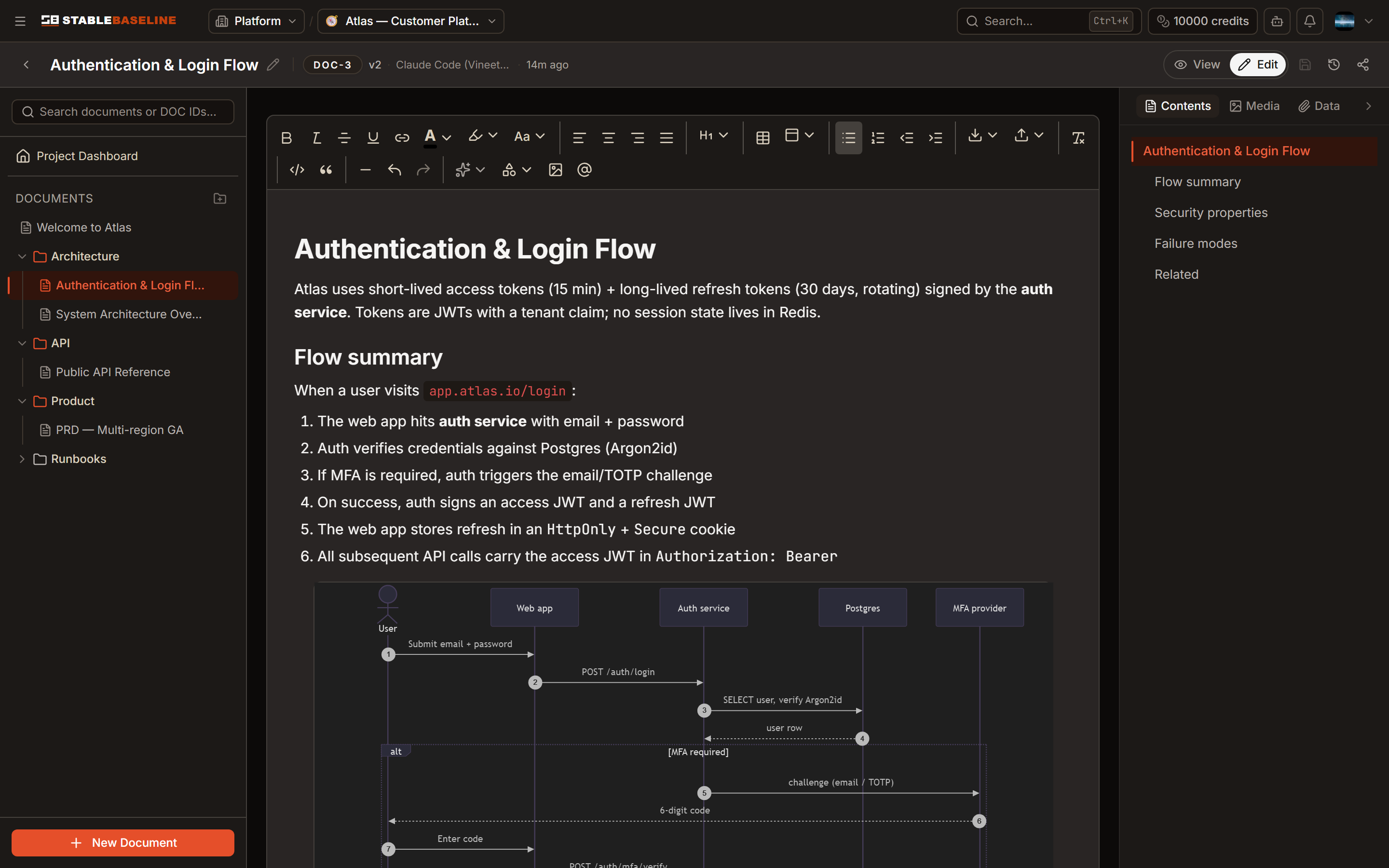The image size is (1389, 868).
Task: Create new folder in Documents
Action: tap(220, 199)
